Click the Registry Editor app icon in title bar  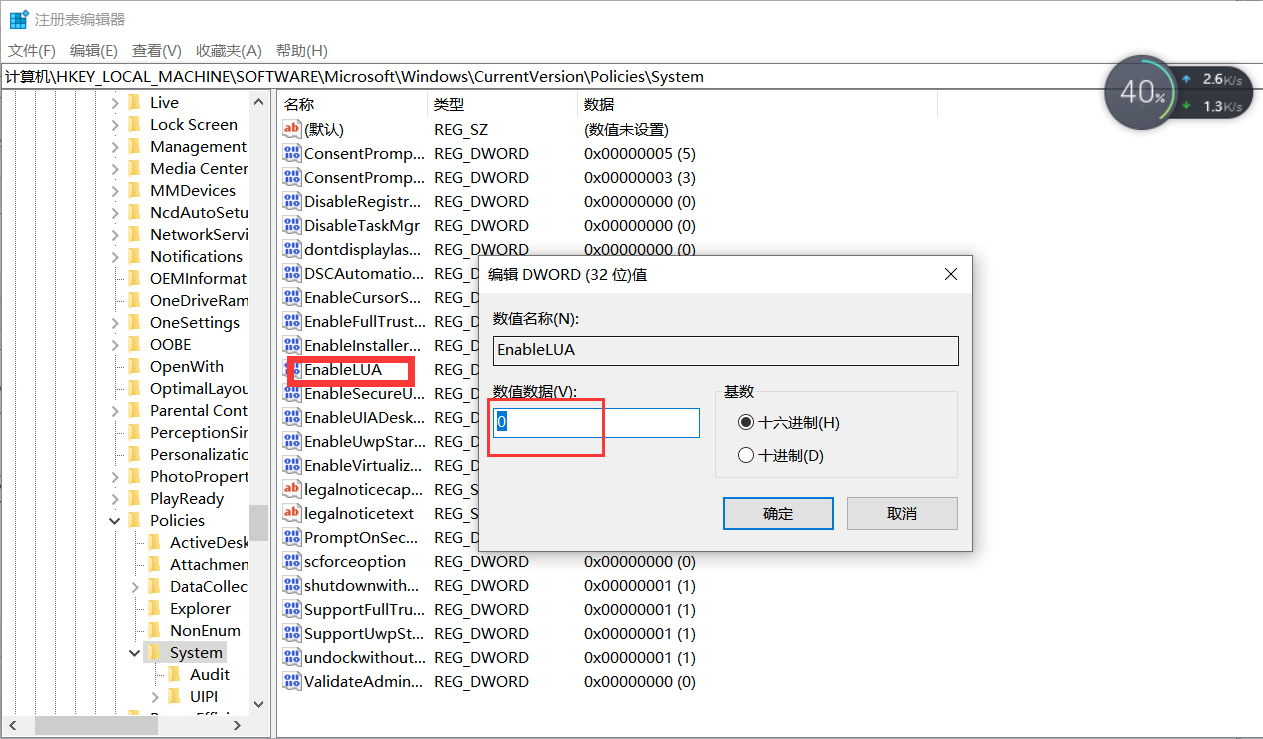pos(18,19)
